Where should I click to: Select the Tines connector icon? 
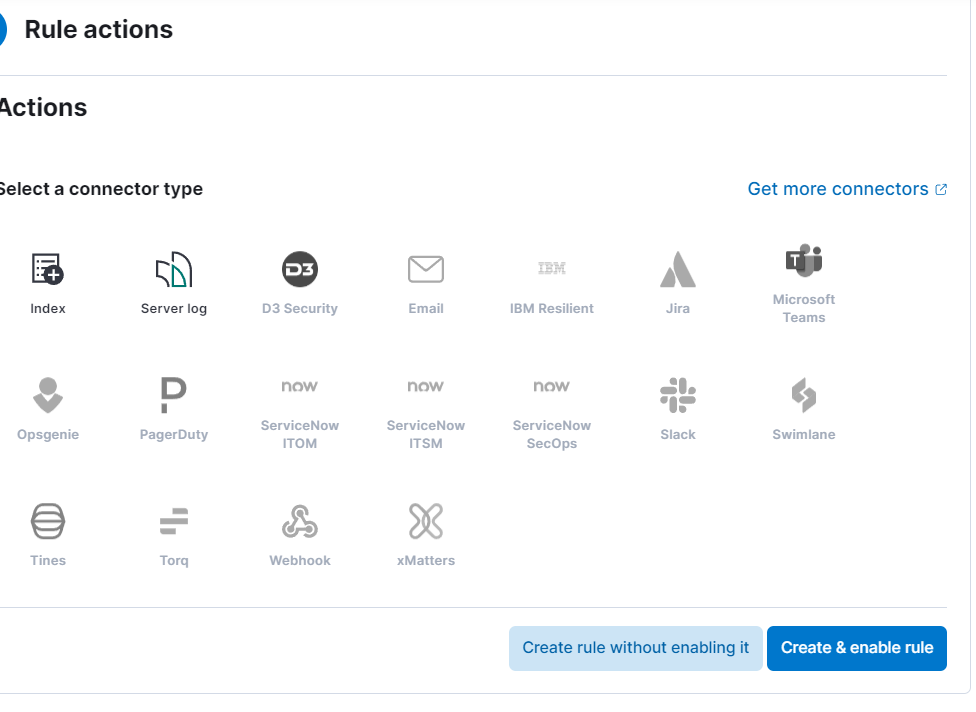[x=48, y=521]
